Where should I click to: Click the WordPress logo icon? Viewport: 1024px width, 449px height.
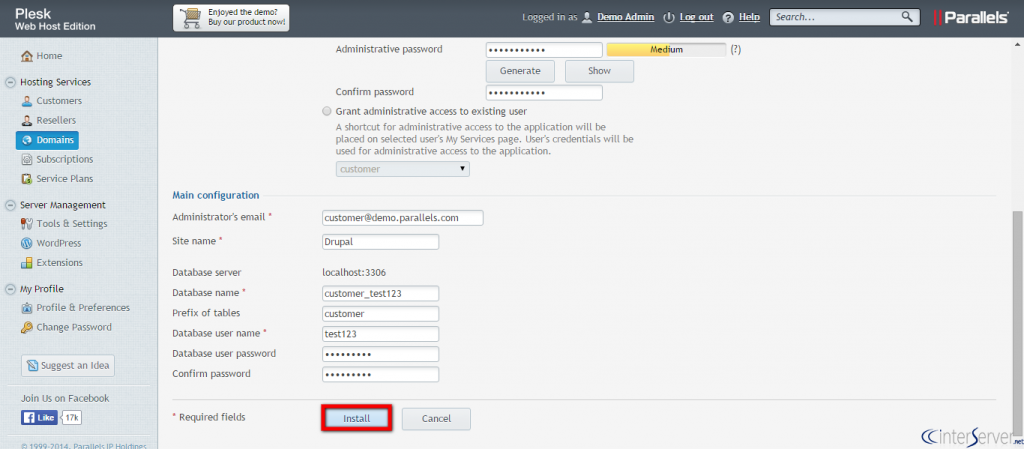pyautogui.click(x=27, y=243)
